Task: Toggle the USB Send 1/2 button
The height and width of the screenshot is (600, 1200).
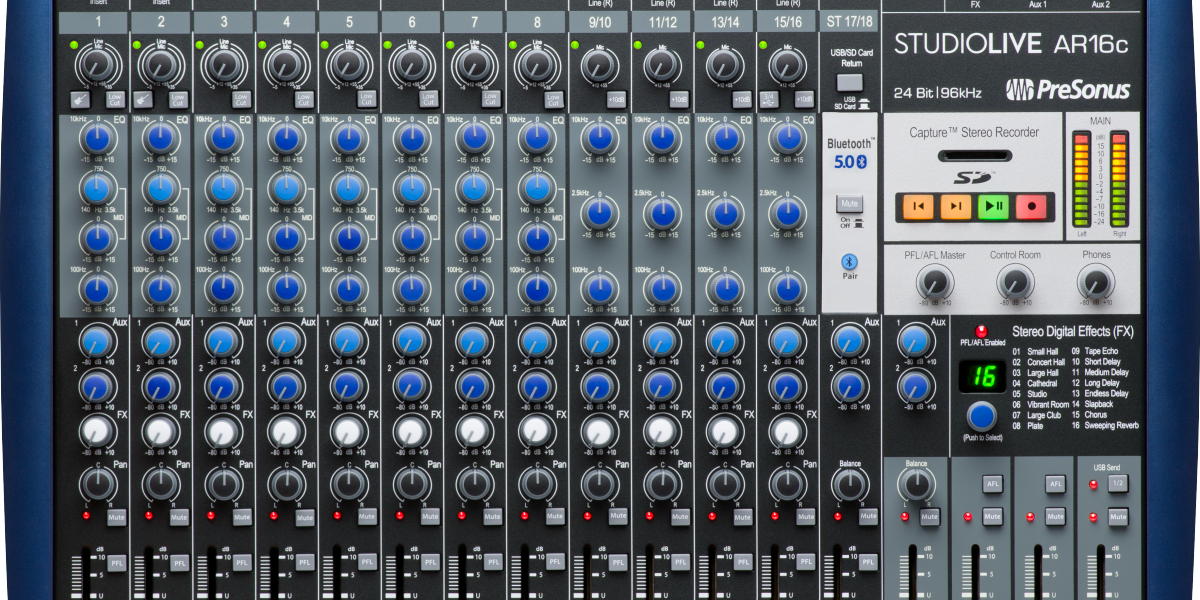Action: [x=1118, y=484]
